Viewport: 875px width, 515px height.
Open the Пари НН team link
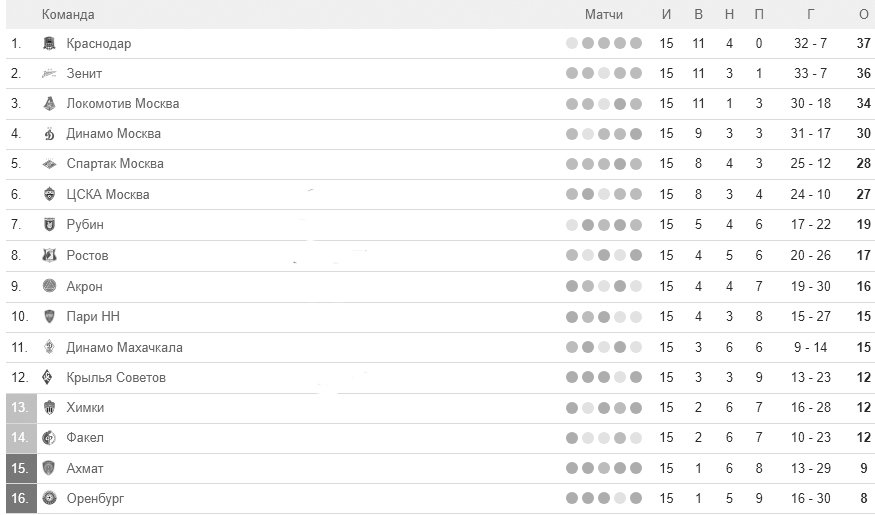point(93,316)
